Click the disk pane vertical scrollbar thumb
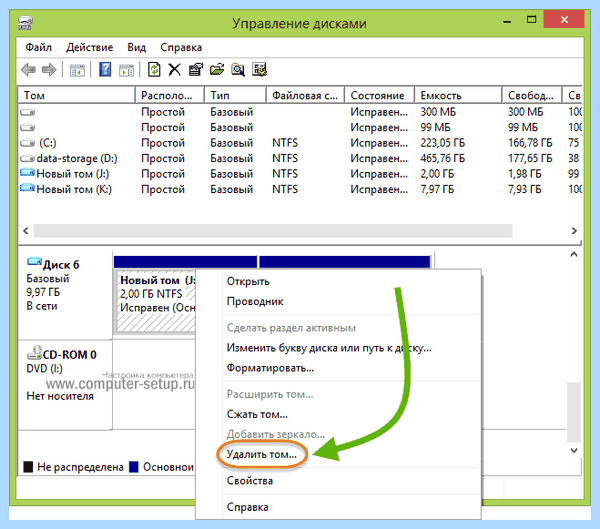 [x=574, y=412]
